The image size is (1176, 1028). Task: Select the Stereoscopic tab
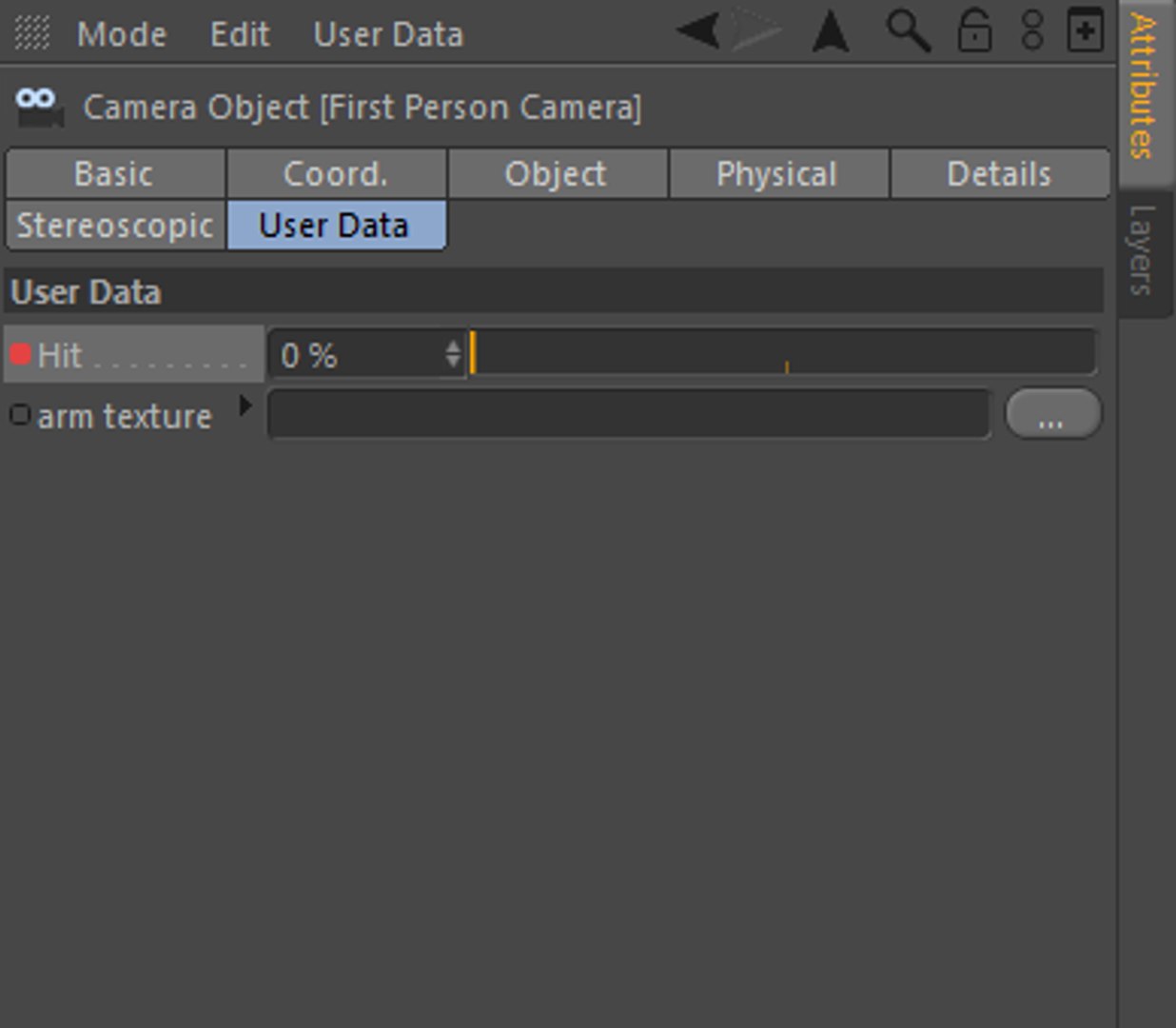pos(115,226)
